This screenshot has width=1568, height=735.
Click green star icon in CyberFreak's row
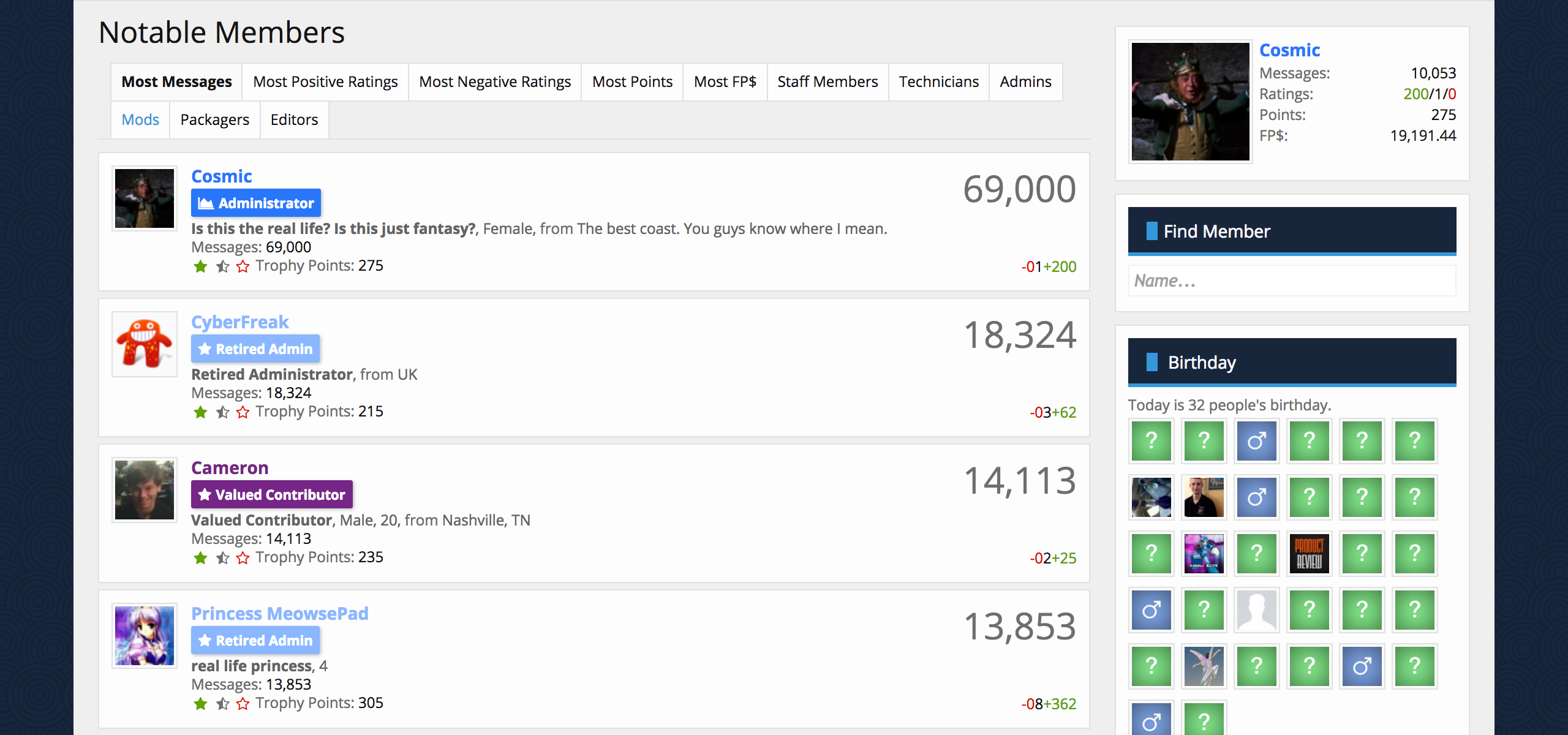pos(200,412)
